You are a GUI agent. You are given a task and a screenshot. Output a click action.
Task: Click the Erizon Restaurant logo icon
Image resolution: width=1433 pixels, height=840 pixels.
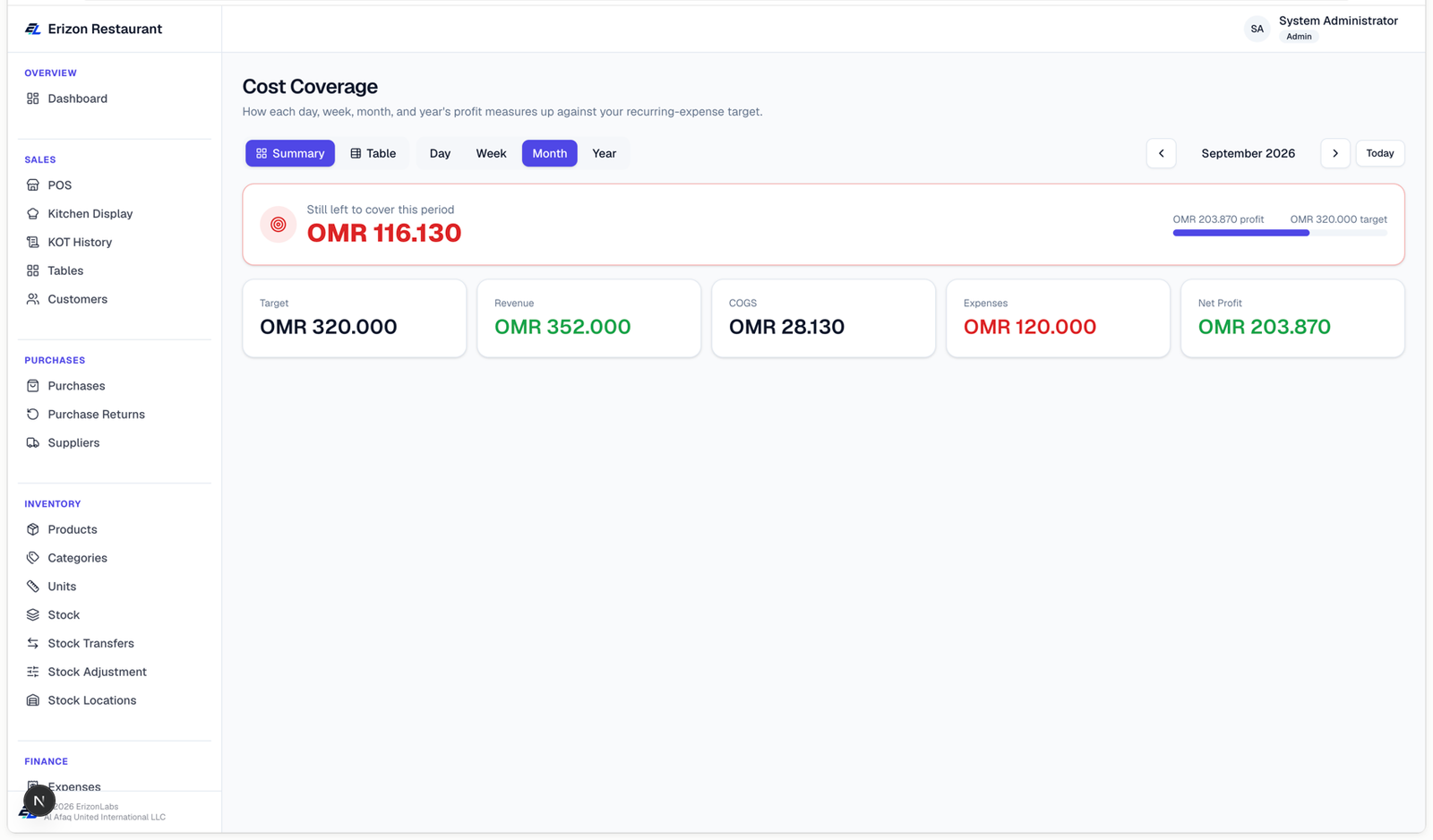tap(33, 29)
